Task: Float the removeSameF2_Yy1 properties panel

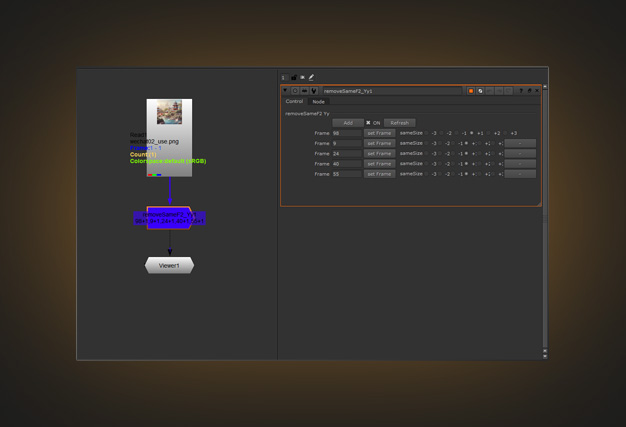Action: (x=529, y=91)
